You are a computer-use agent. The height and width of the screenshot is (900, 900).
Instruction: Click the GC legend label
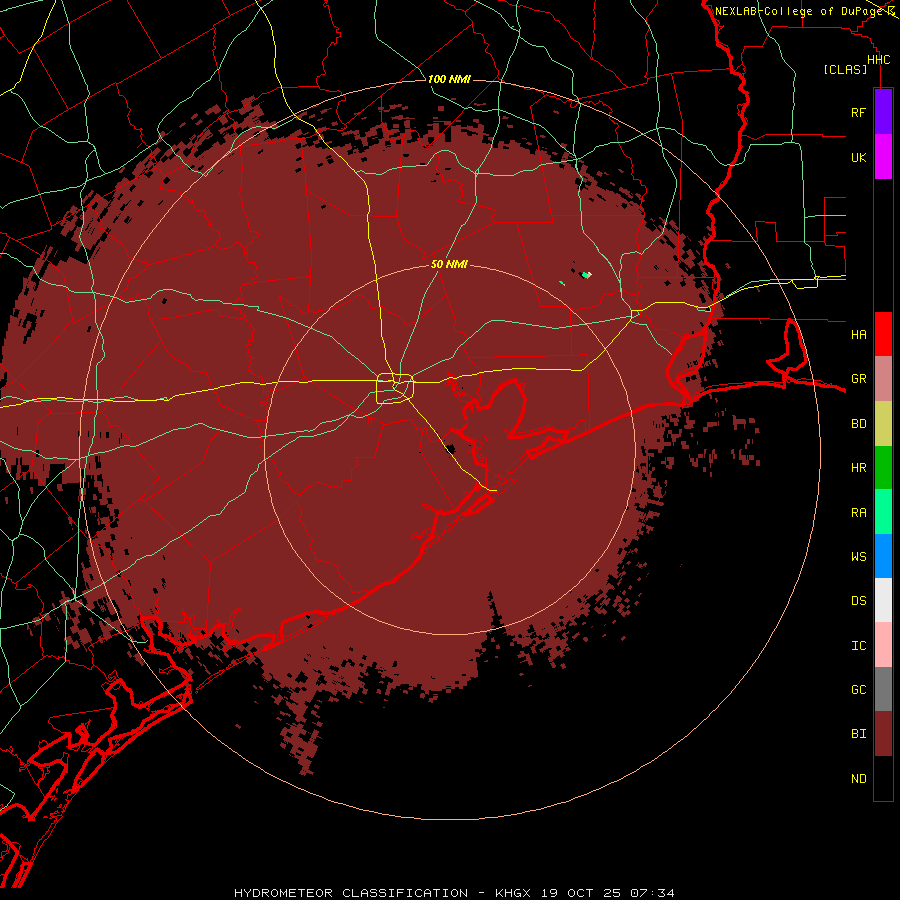859,689
